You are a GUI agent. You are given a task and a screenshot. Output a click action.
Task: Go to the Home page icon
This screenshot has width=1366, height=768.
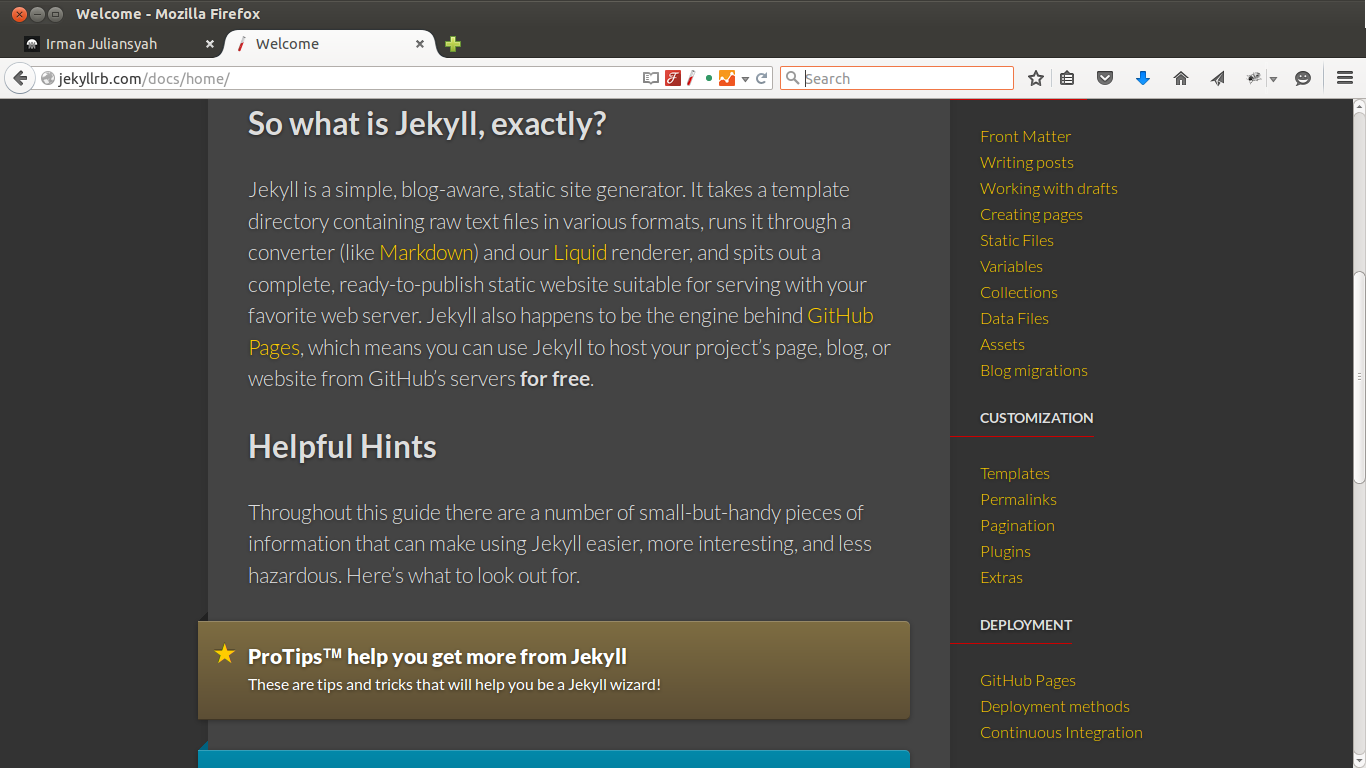[x=1181, y=78]
